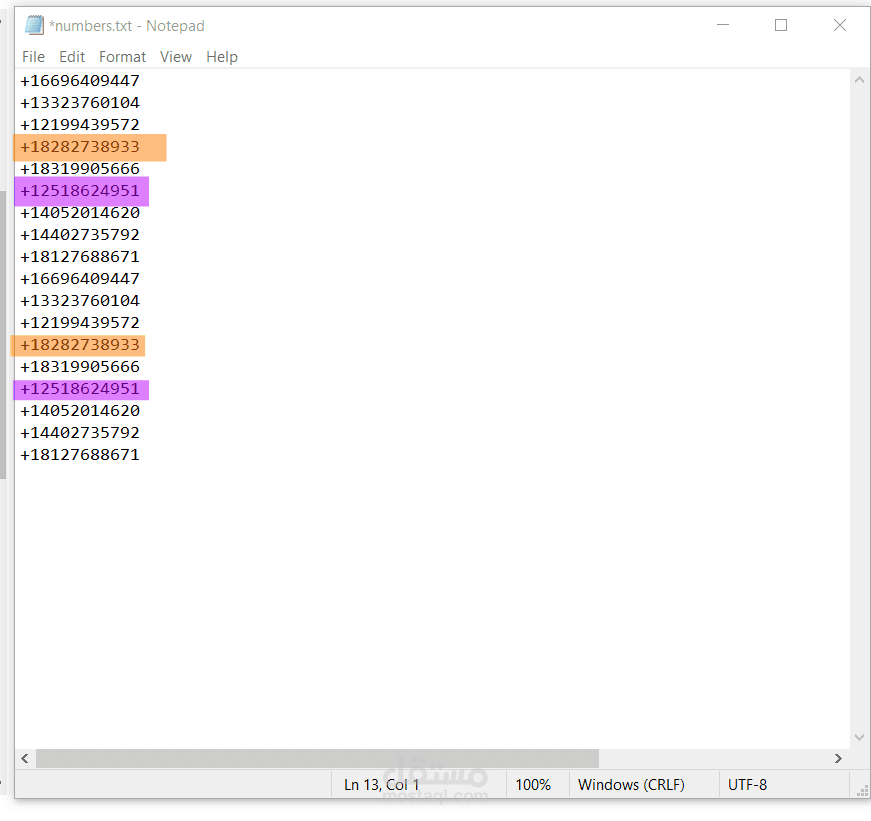Open the Help menu
This screenshot has height=821, width=871.
pyautogui.click(x=222, y=57)
